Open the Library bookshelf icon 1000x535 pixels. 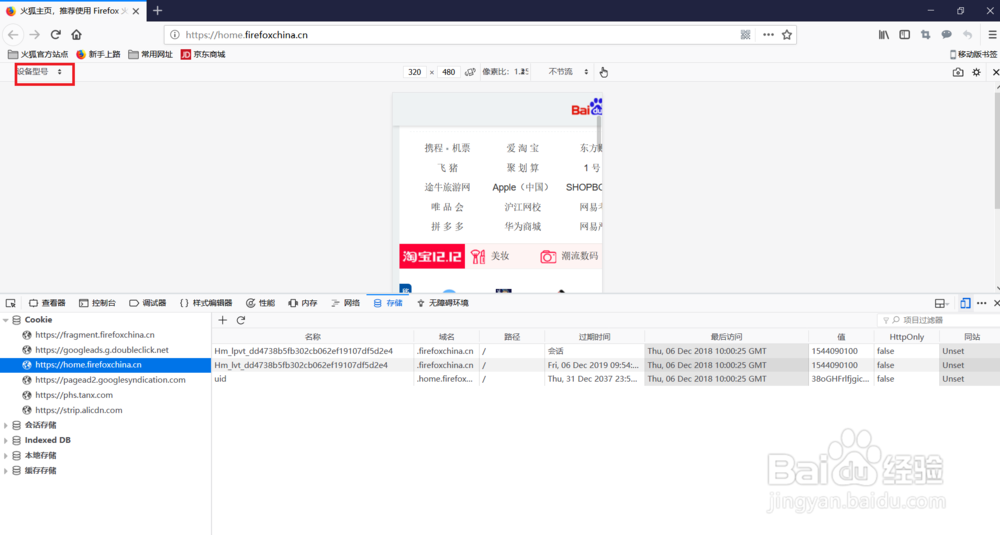[x=883, y=34]
